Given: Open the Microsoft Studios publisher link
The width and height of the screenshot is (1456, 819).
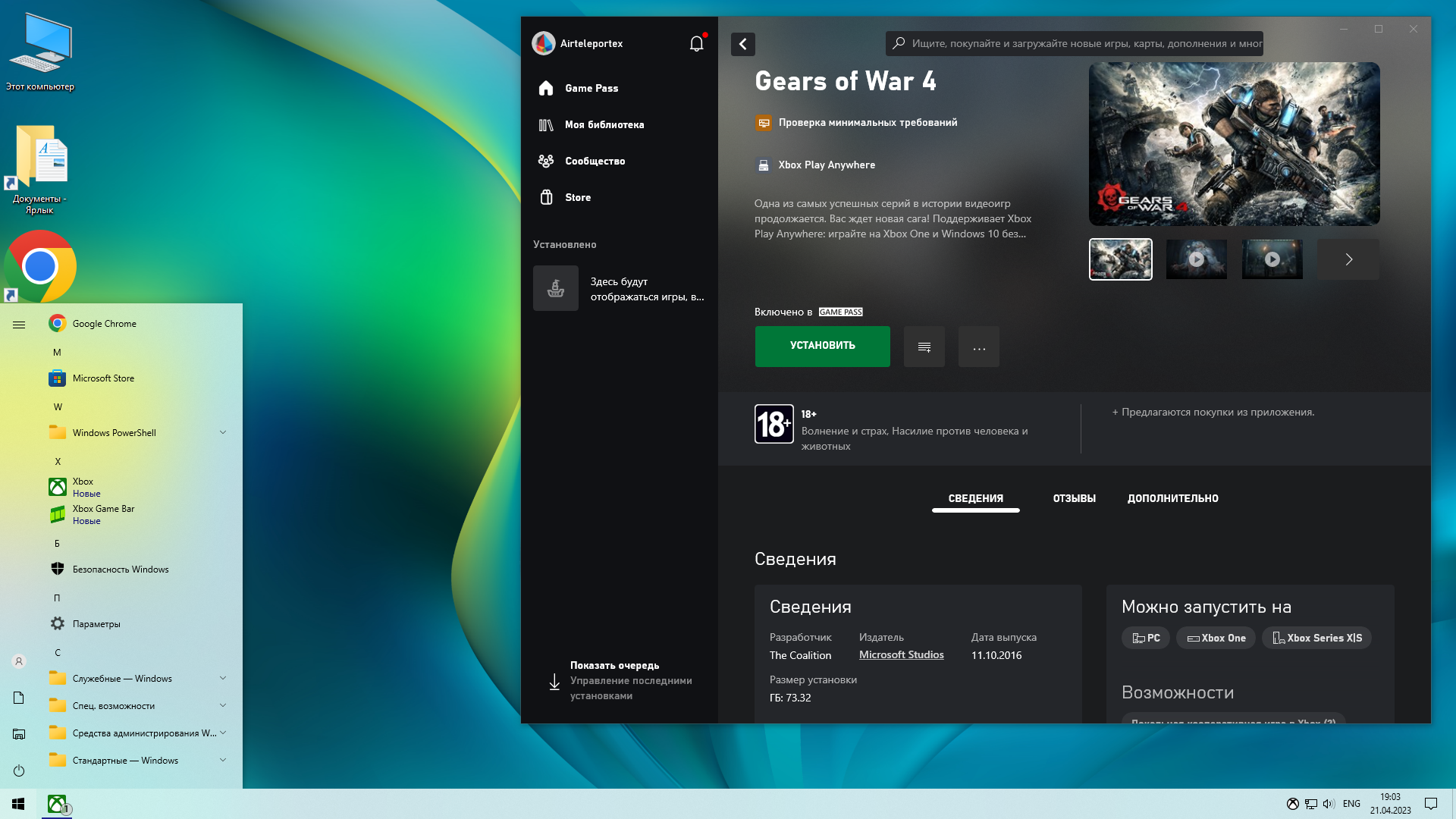Looking at the screenshot, I should [901, 654].
